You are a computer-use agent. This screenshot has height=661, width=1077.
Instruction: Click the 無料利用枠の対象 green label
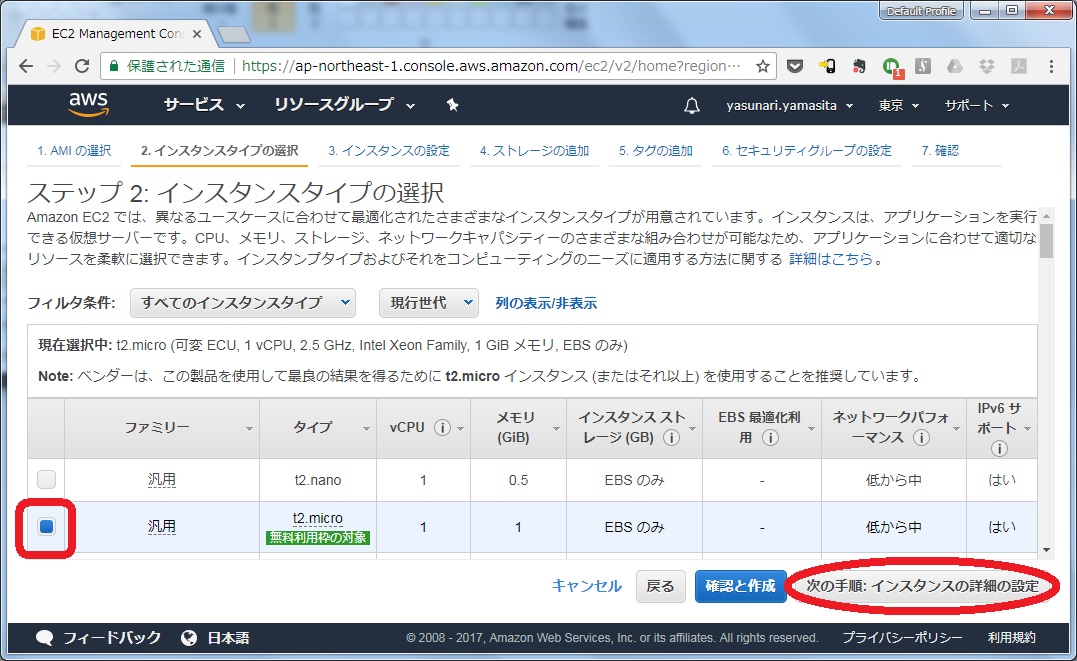click(x=318, y=537)
